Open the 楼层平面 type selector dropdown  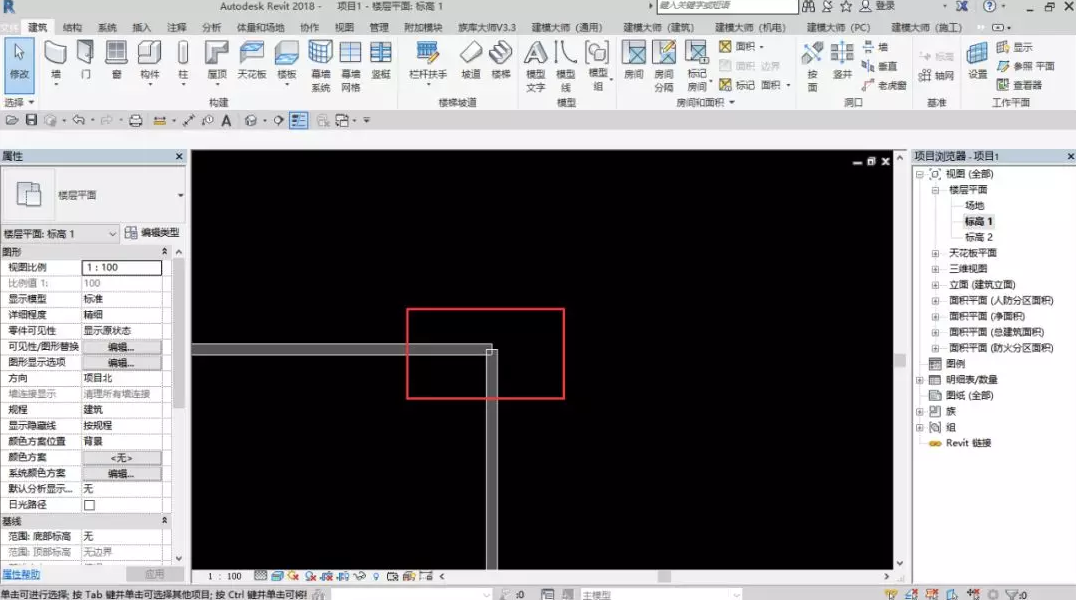tap(180, 195)
